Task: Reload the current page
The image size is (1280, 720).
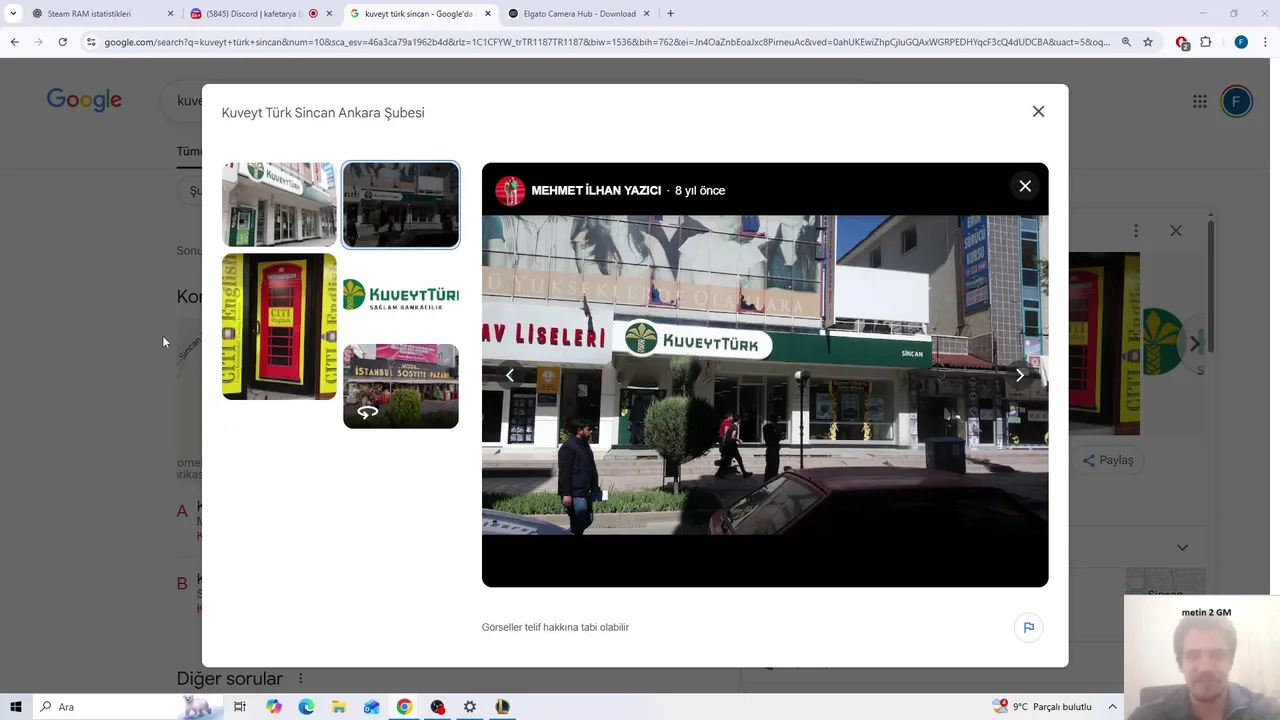Action: [x=62, y=42]
